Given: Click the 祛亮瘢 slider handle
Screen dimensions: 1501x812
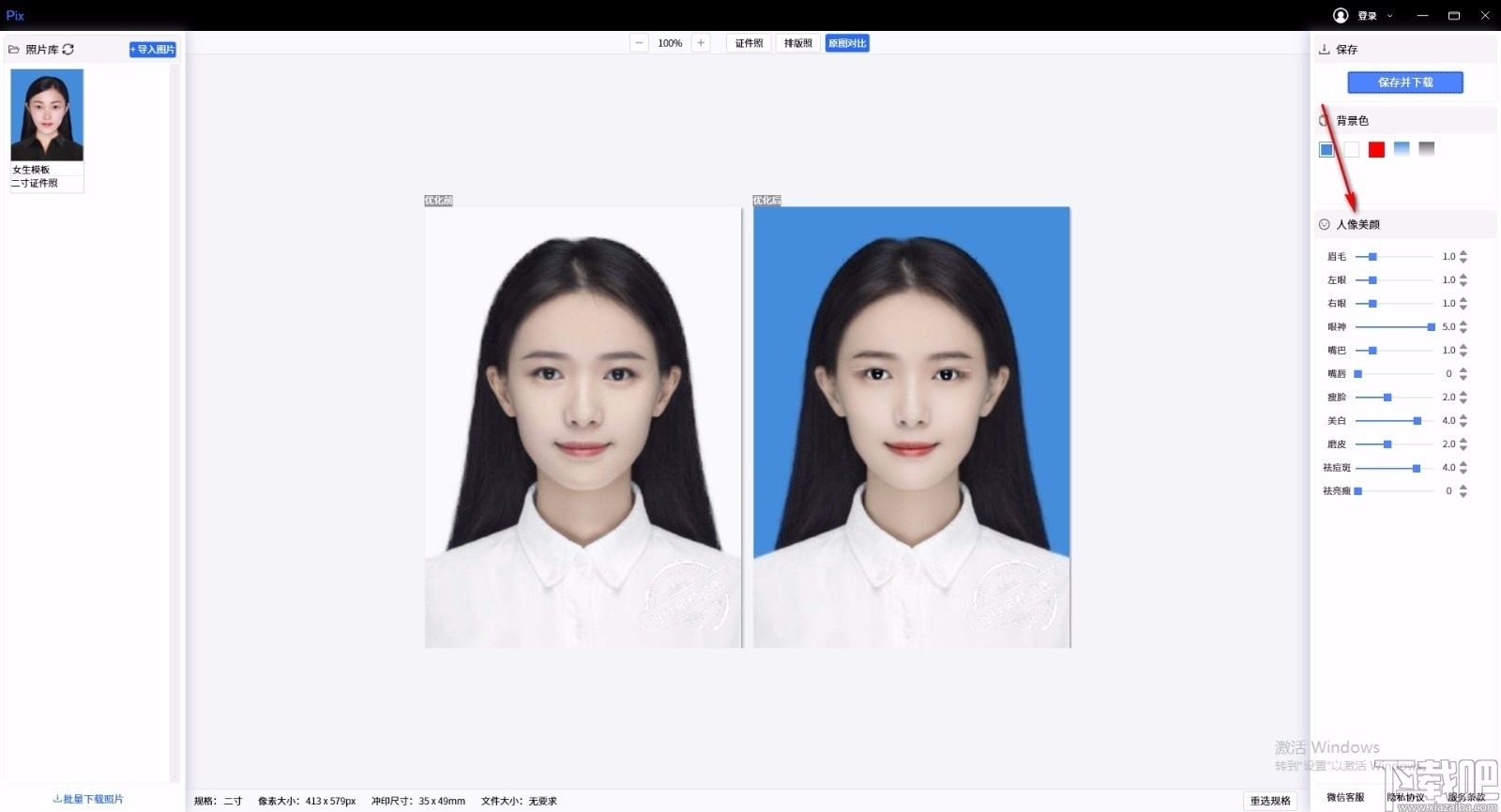Looking at the screenshot, I should [1357, 491].
